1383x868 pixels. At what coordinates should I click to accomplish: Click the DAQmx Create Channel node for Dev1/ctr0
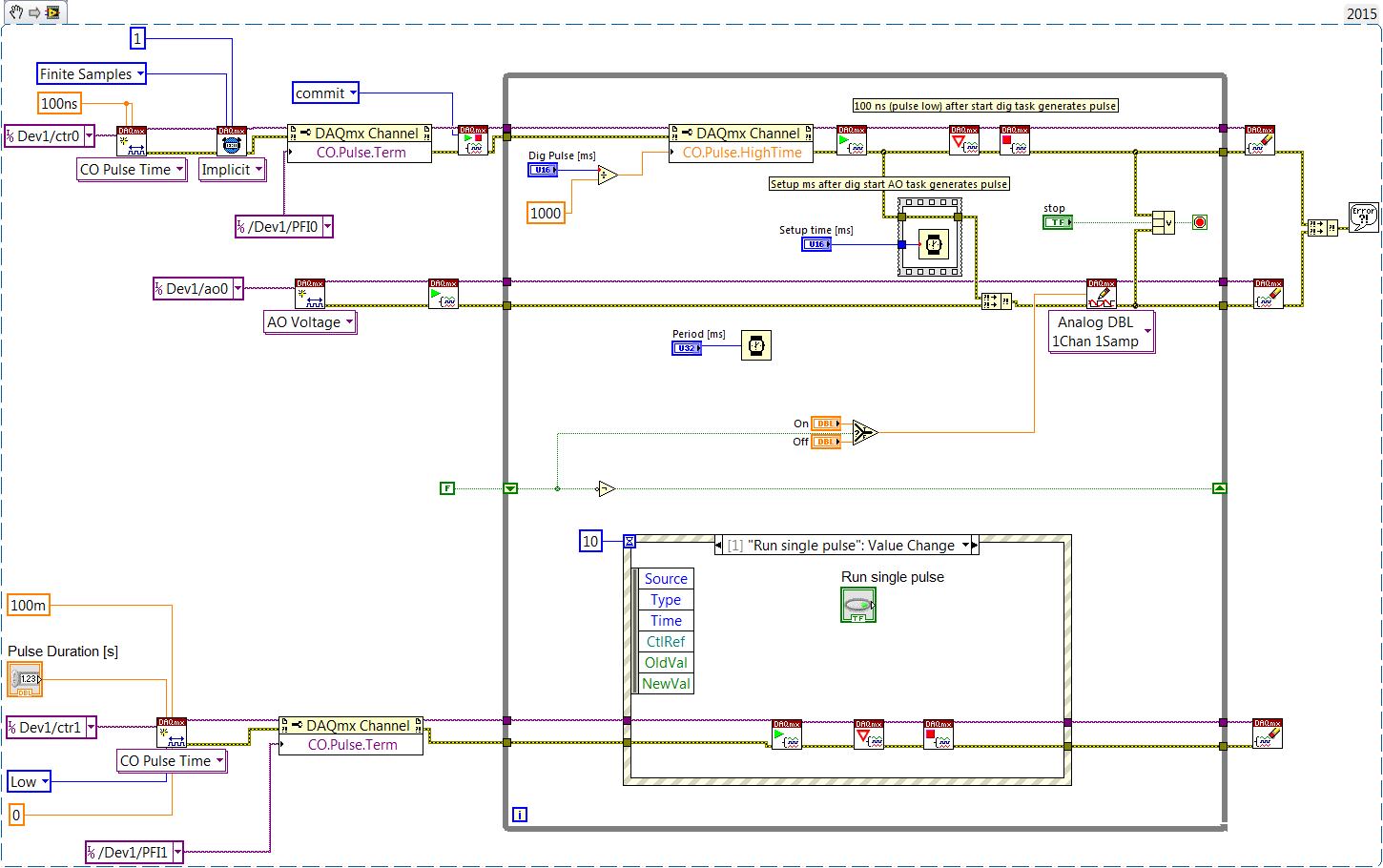coord(132,141)
